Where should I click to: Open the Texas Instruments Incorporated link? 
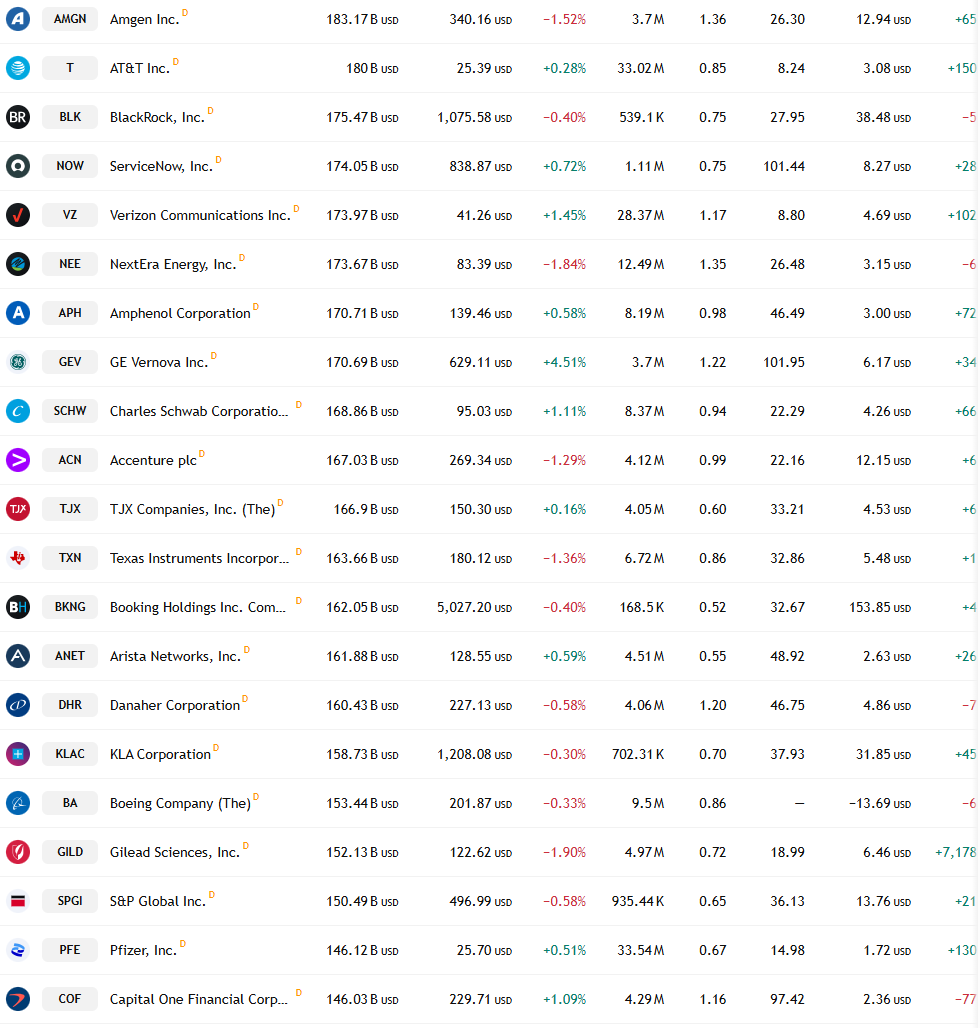coord(199,559)
